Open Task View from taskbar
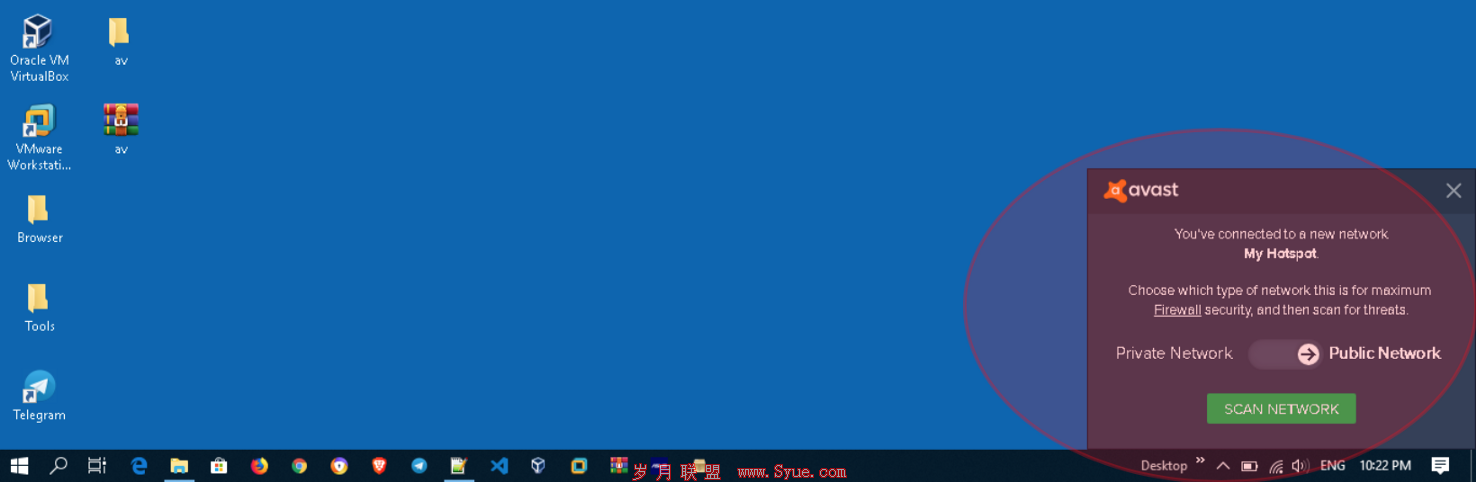 click(97, 465)
